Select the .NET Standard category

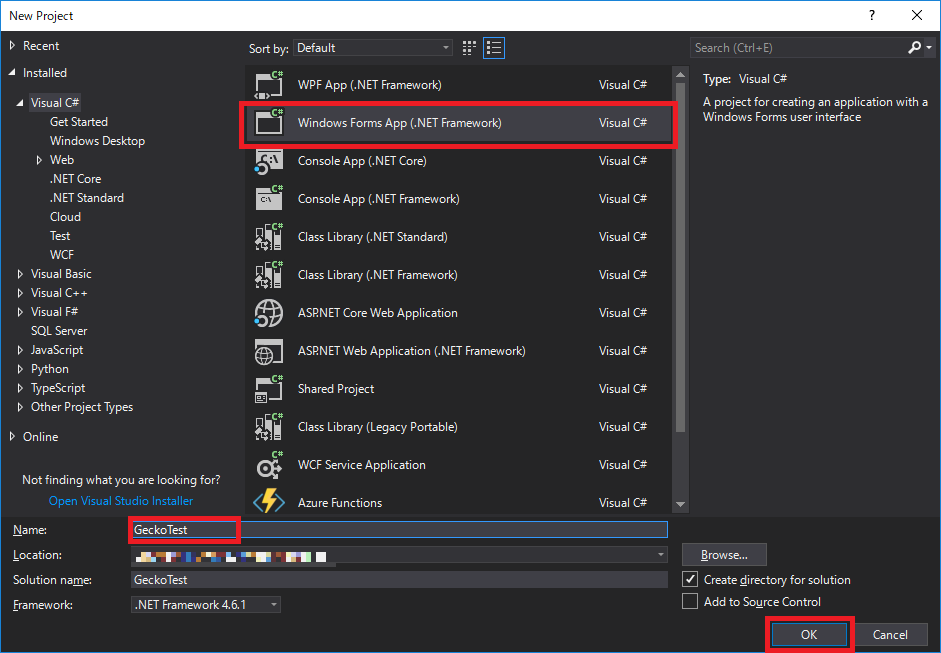pos(87,197)
